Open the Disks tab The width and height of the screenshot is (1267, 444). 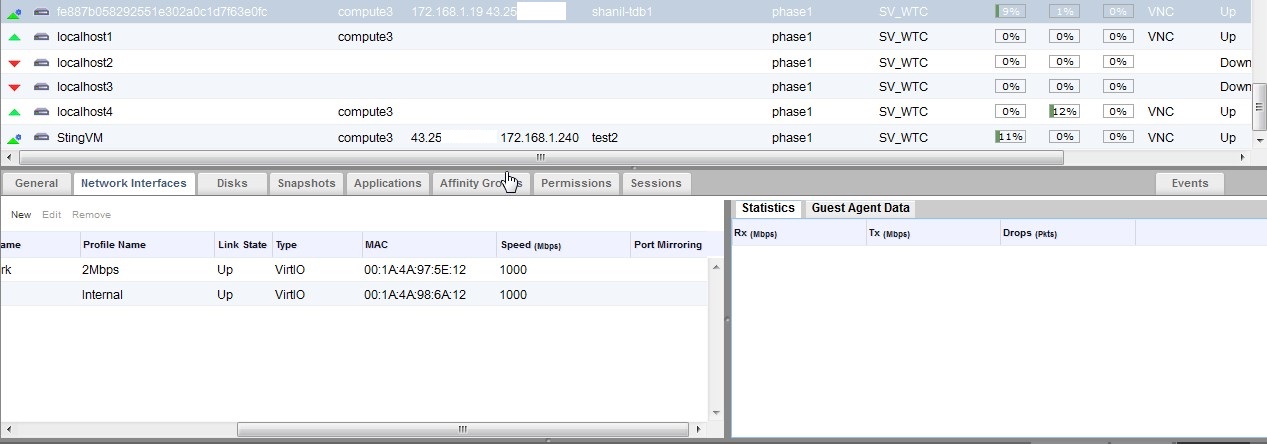(x=231, y=183)
